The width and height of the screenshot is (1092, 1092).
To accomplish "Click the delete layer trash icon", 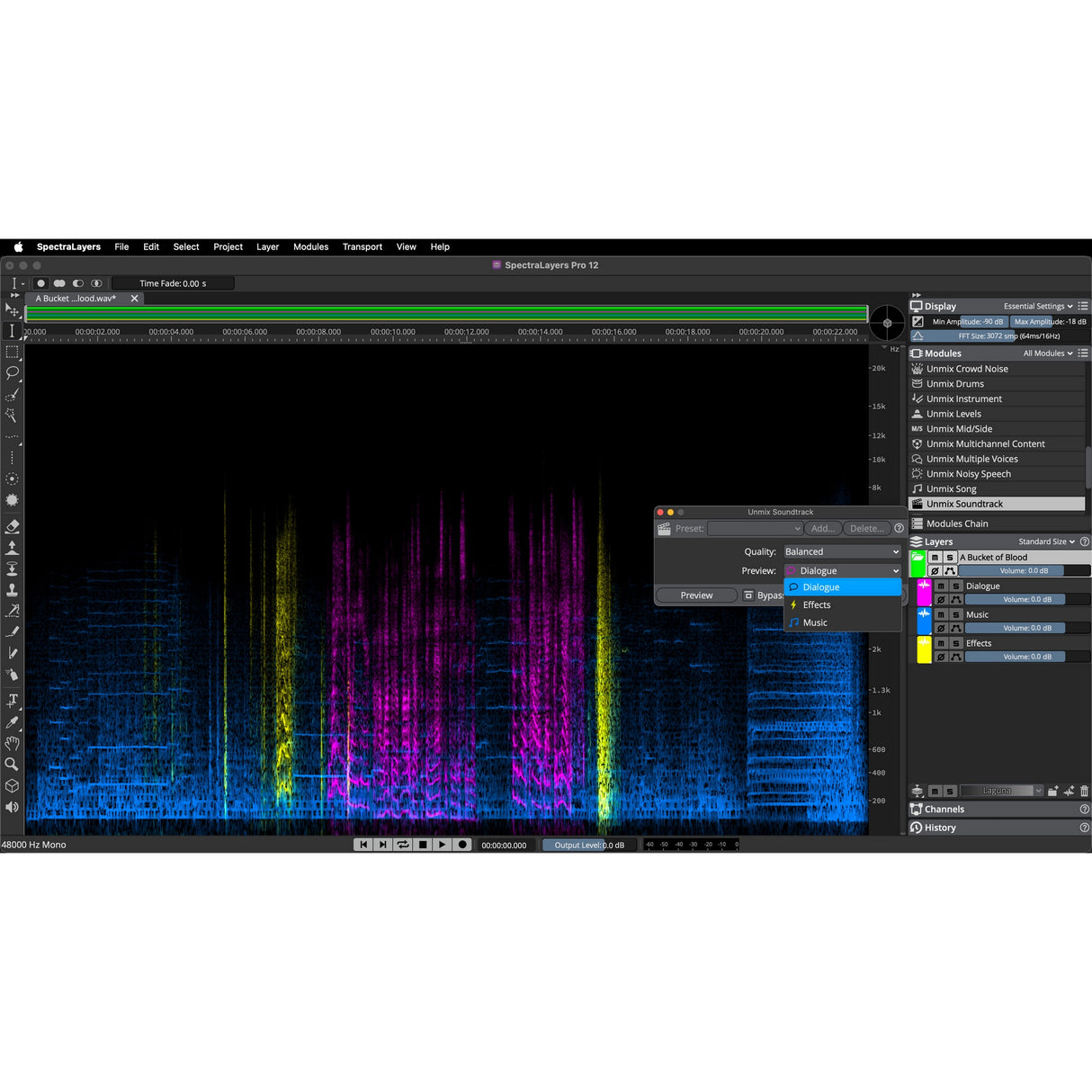I will click(x=1085, y=791).
